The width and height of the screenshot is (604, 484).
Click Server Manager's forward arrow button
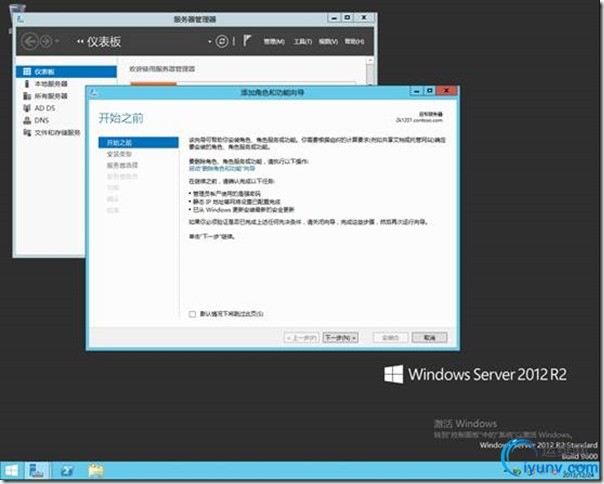(x=46, y=41)
